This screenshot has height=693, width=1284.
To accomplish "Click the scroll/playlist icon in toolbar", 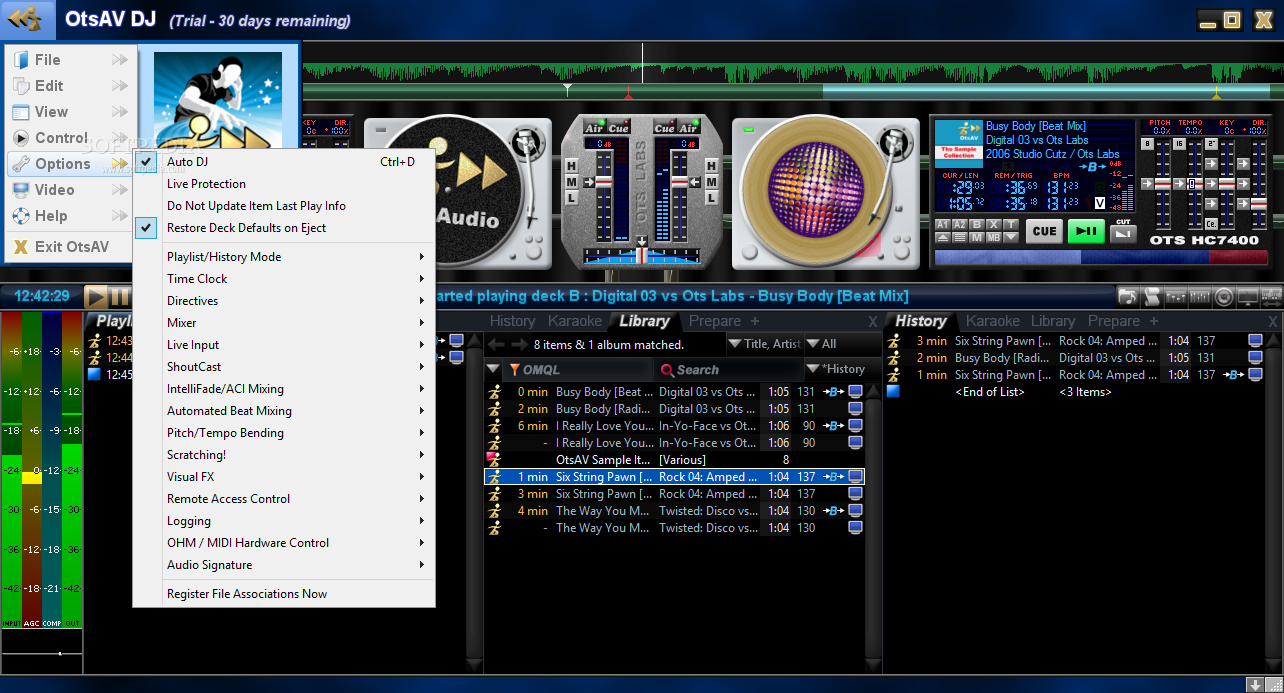I will 1152,297.
